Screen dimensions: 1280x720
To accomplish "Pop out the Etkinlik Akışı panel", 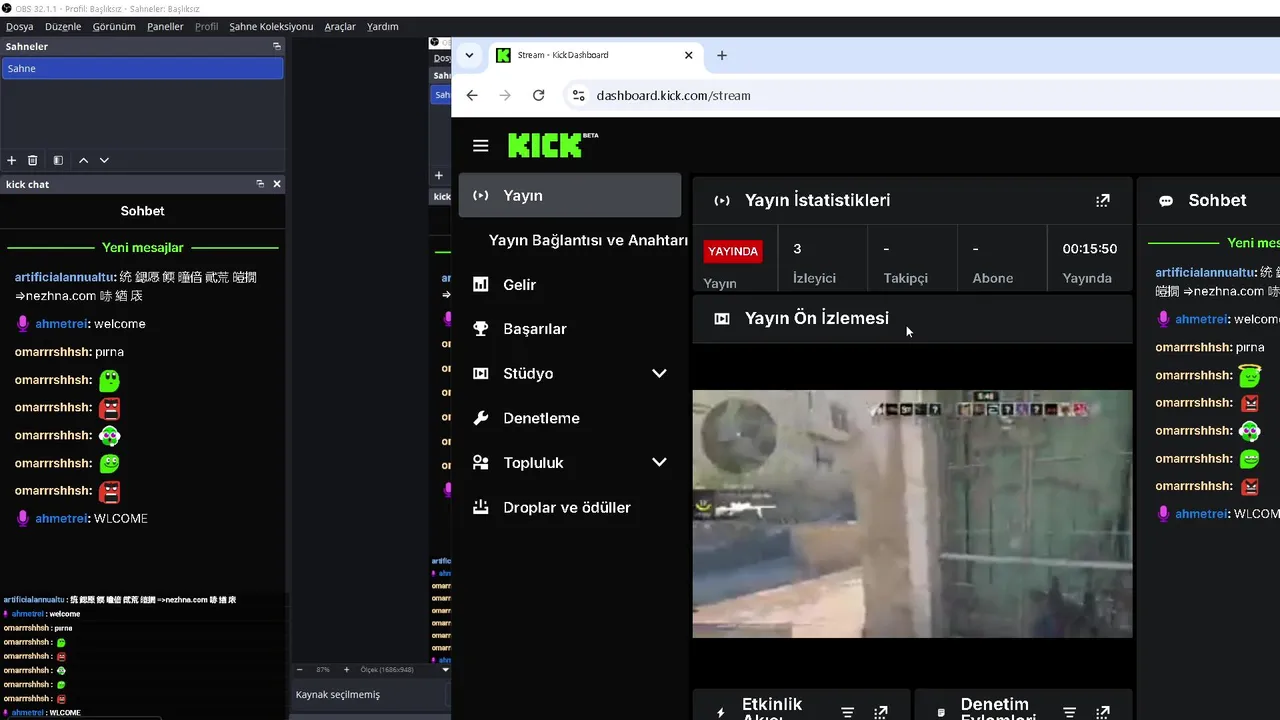I will [880, 713].
